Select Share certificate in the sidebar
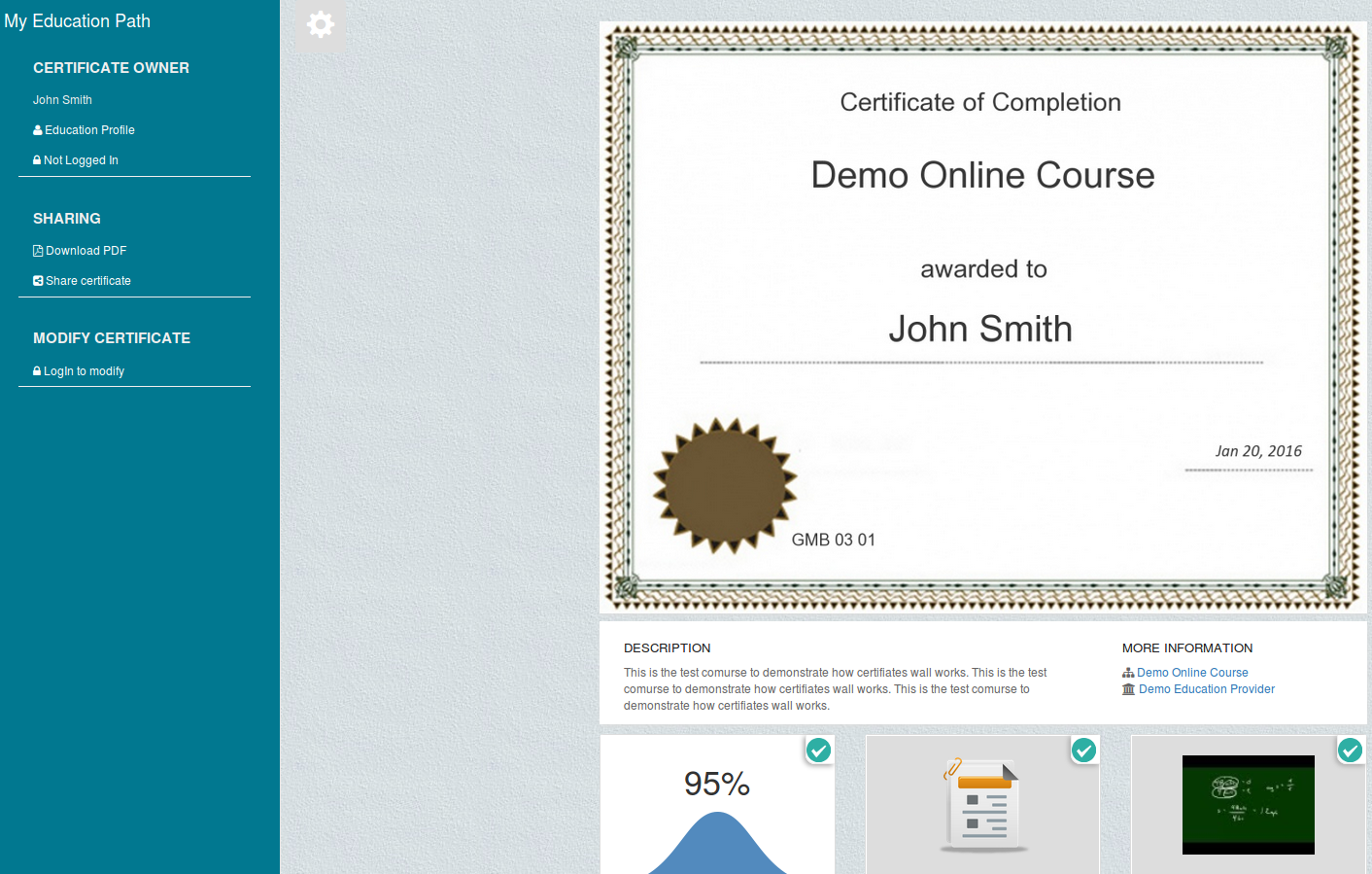Image resolution: width=1372 pixels, height=874 pixels. pos(87,281)
